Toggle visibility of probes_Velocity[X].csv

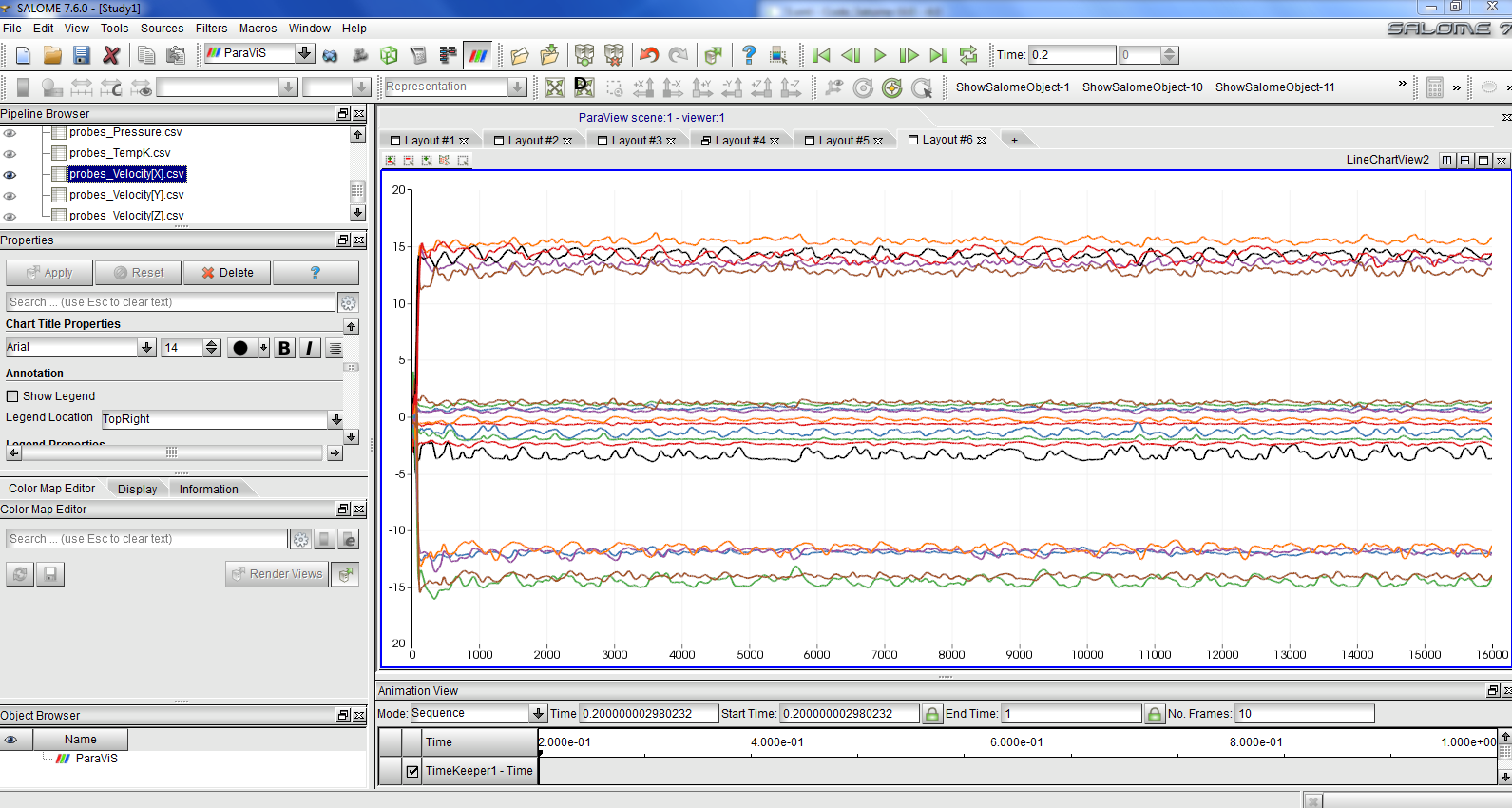click(10, 175)
